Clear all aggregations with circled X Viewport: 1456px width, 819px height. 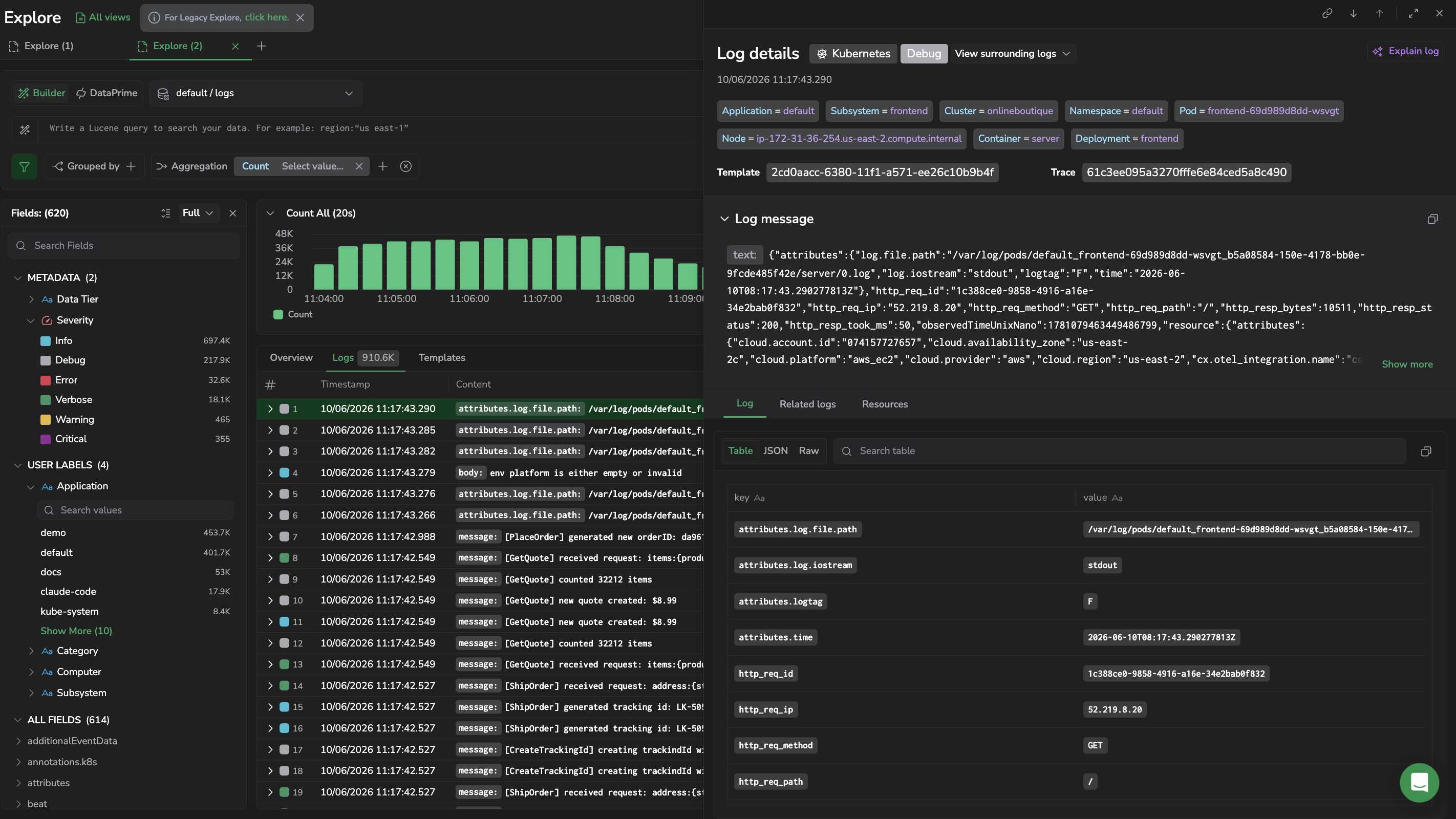coord(406,166)
